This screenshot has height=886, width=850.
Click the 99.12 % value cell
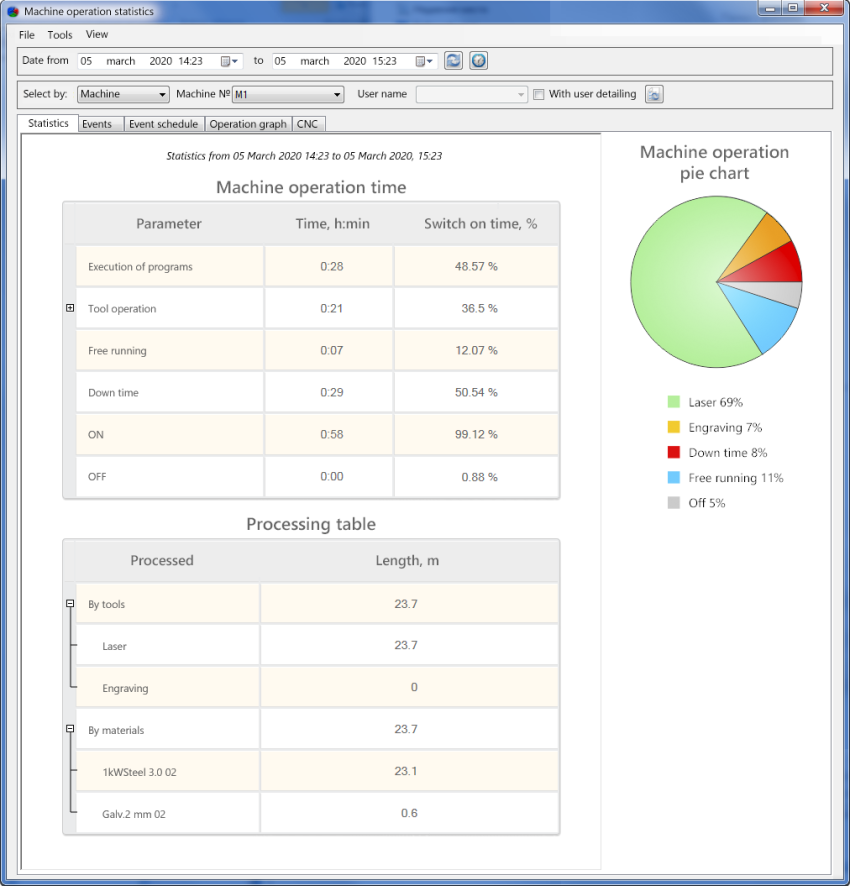476,435
